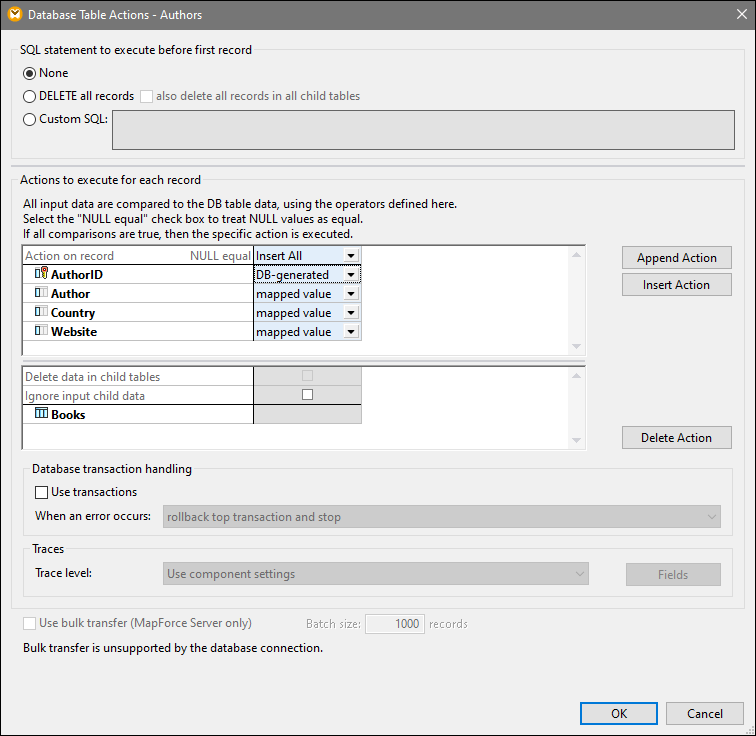Click the Append Action button
Viewport: 756px width, 736px height.
click(x=676, y=258)
